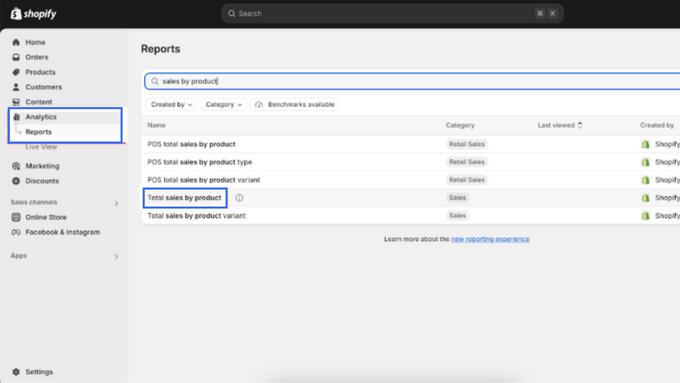The image size is (680, 383).
Task: Open Facebook & Instagram channel
Action: [62, 232]
